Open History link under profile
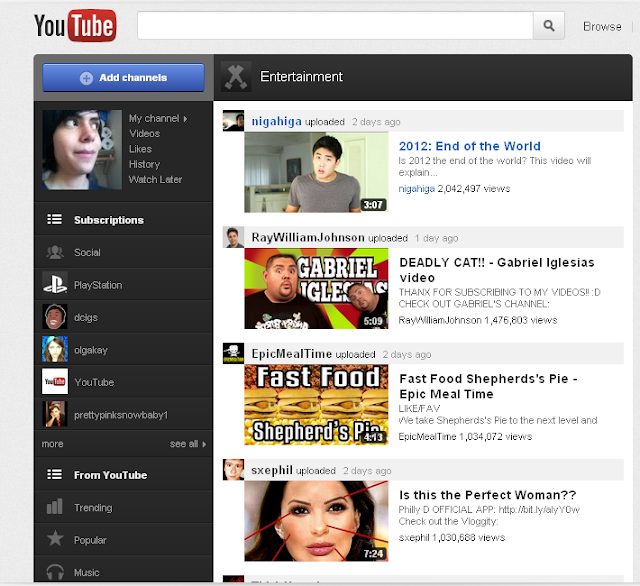Viewport: 640px width, 586px height. 144,164
